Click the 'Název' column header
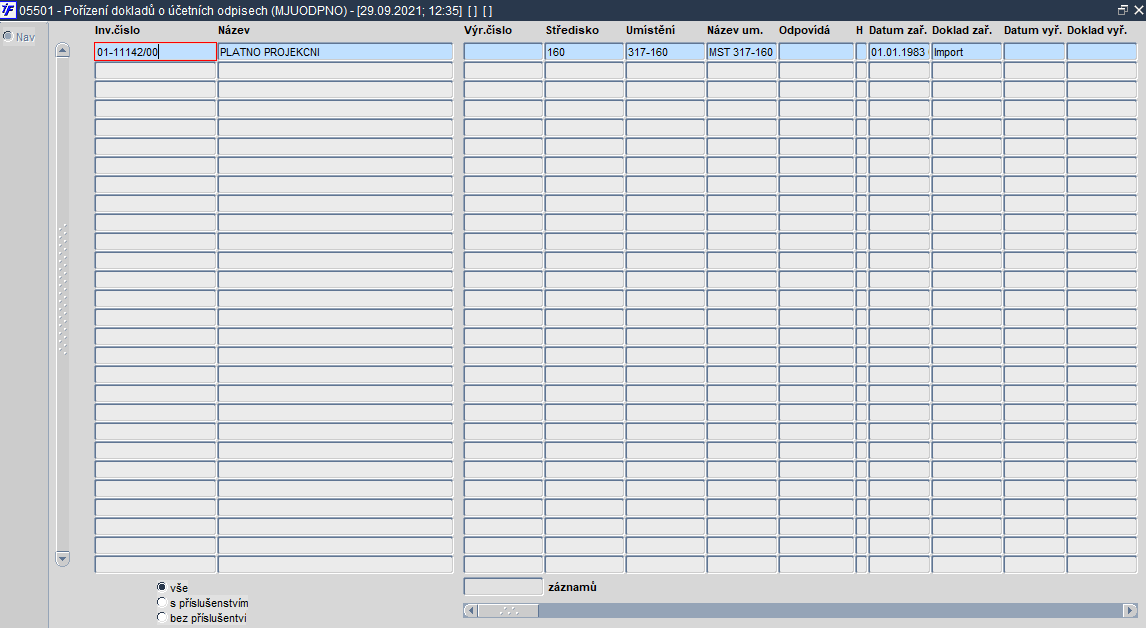Viewport: 1146px width, 628px height. click(x=234, y=30)
